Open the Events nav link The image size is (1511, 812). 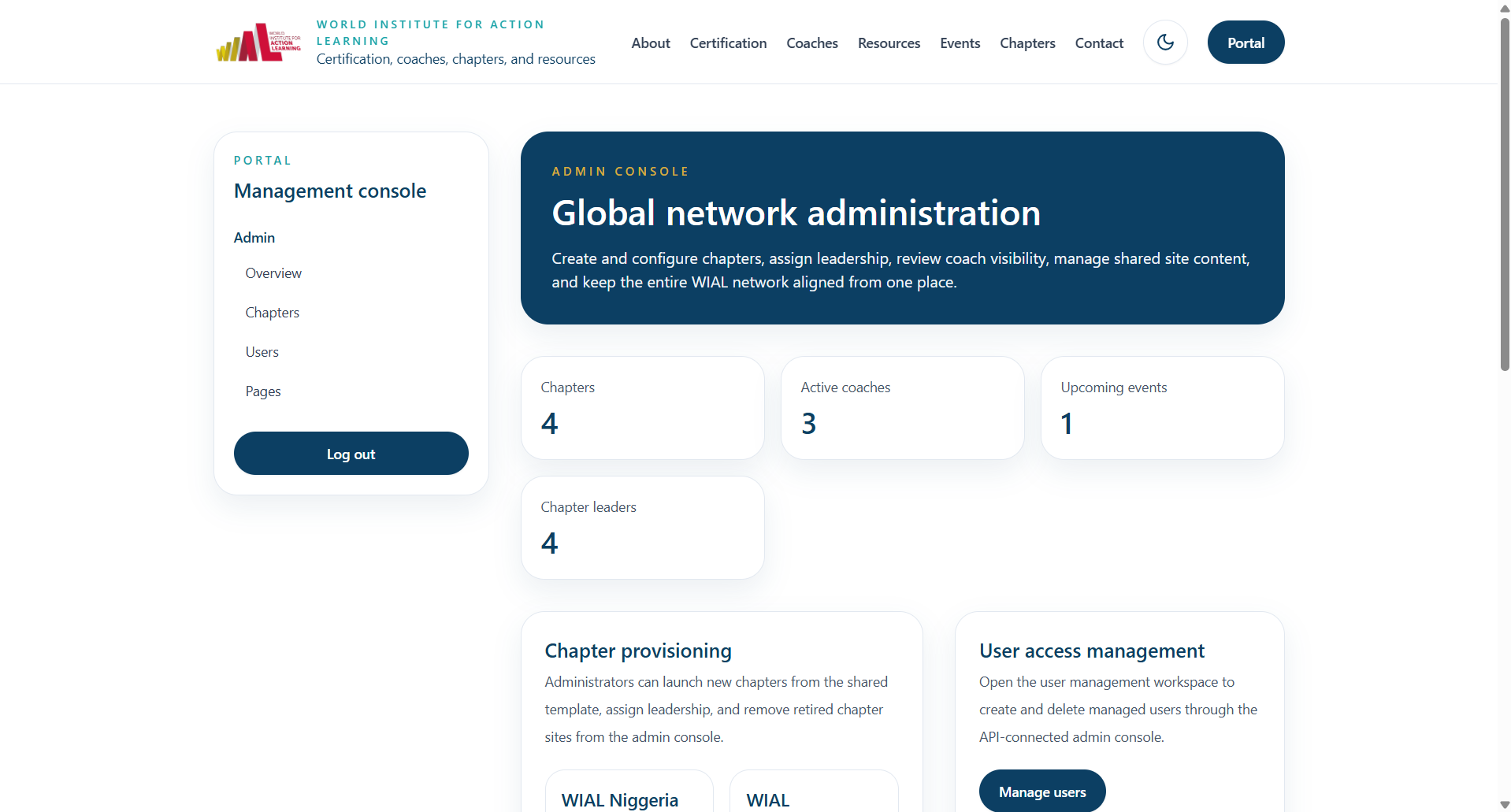(x=960, y=43)
